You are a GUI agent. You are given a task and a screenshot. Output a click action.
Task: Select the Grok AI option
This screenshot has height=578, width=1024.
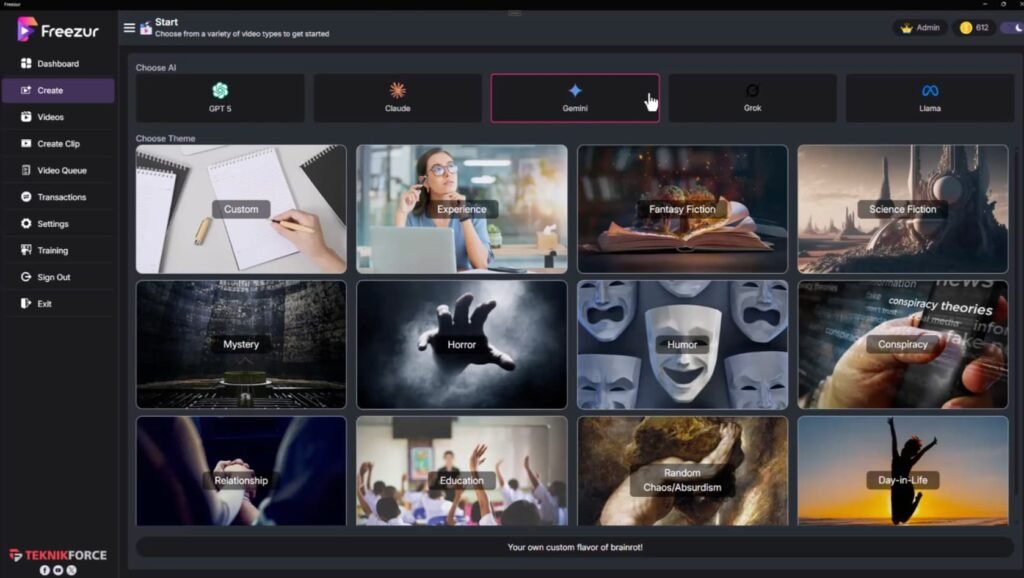752,98
